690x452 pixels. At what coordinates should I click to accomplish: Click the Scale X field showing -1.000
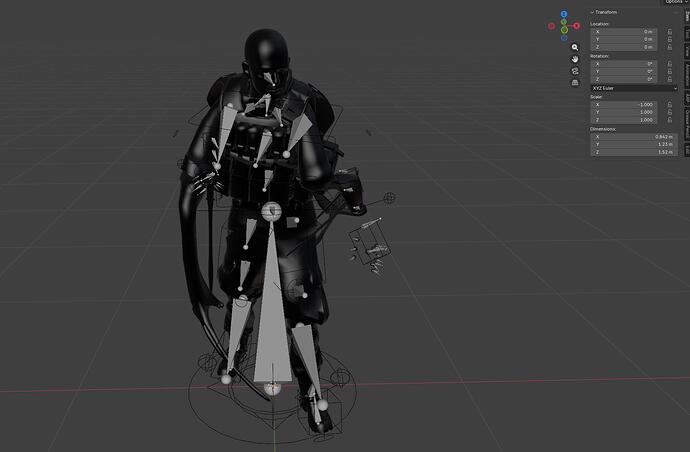point(624,105)
